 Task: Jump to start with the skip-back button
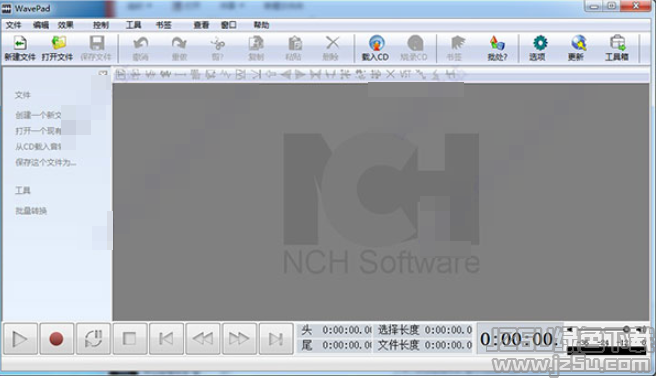click(166, 339)
